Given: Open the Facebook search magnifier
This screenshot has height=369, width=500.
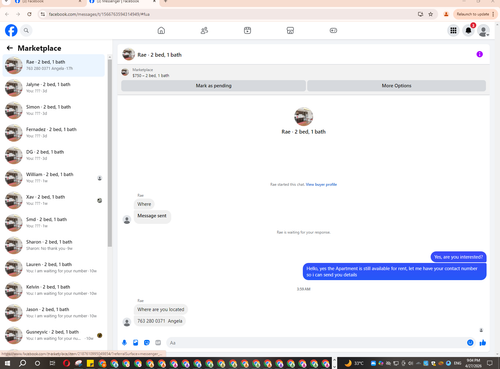Looking at the screenshot, I should click(x=26, y=31).
